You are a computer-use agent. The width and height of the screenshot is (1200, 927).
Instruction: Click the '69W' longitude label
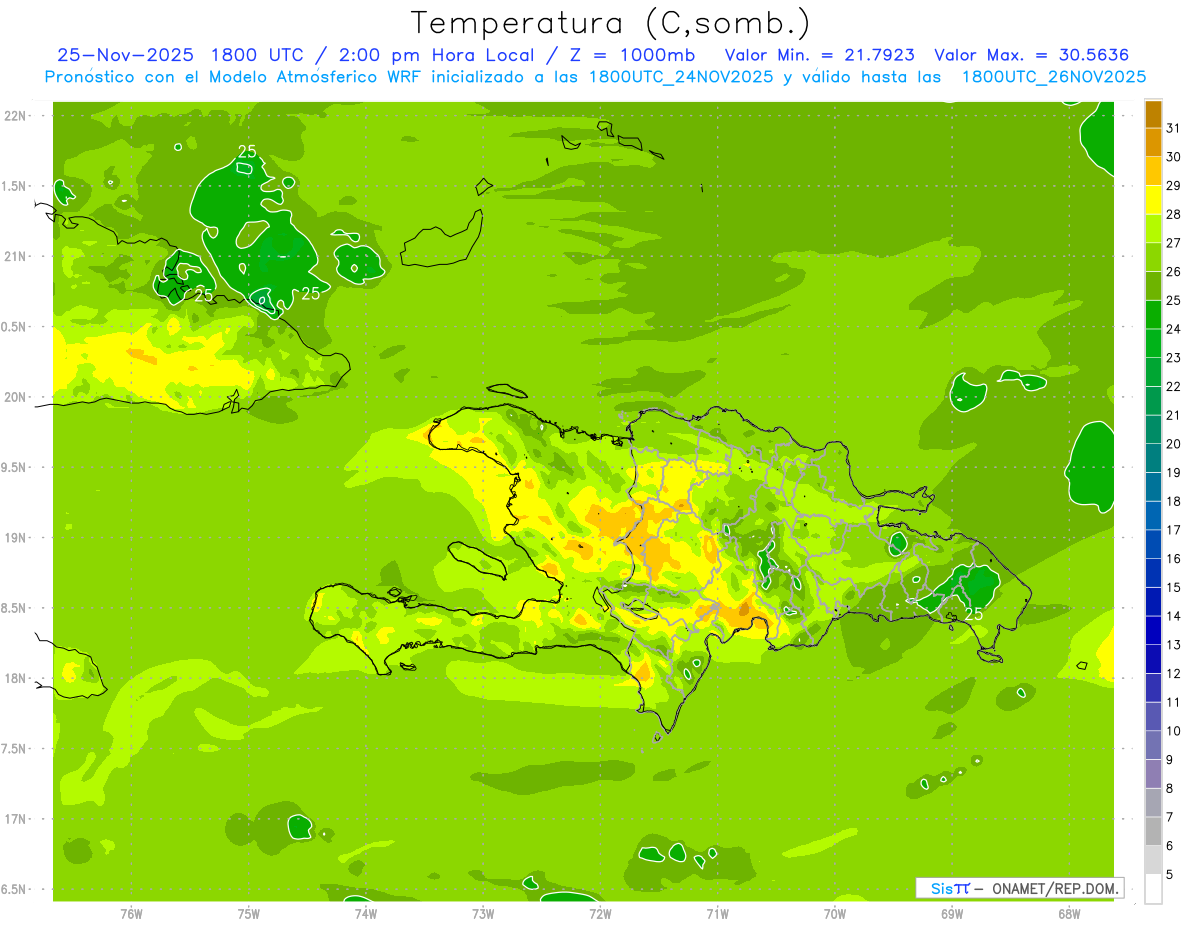coord(952,913)
